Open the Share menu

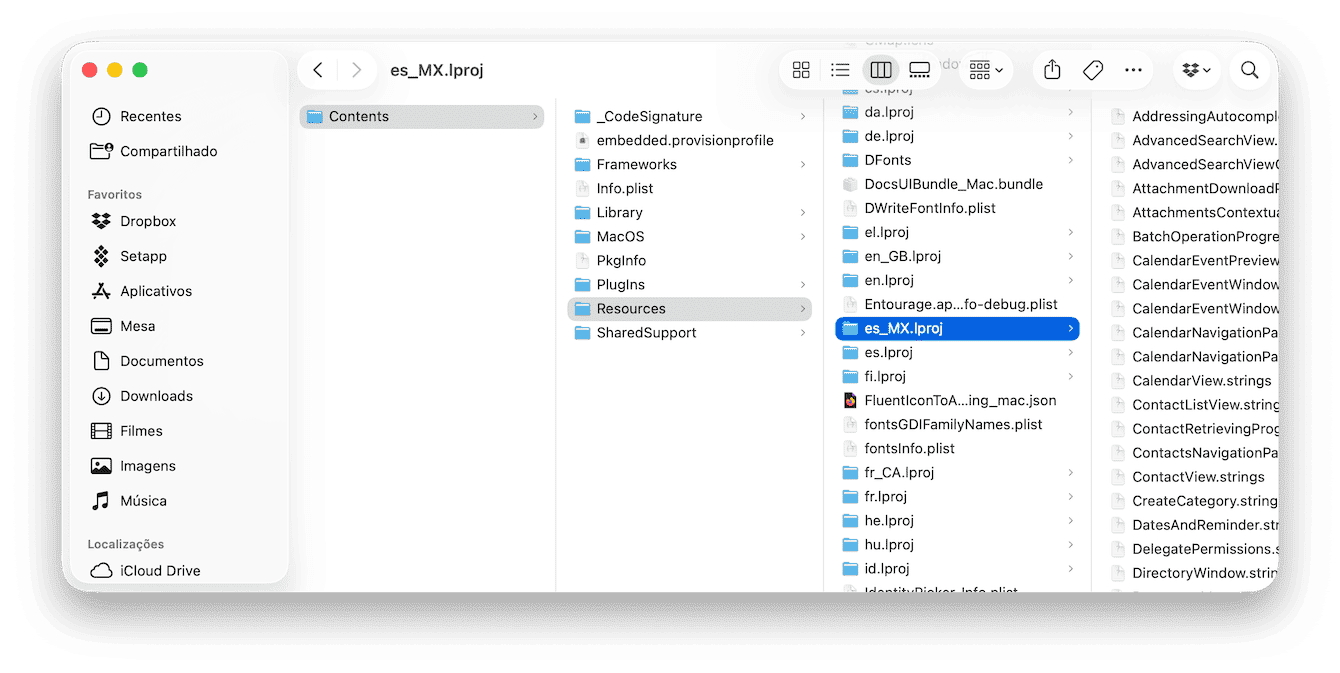tap(1052, 70)
